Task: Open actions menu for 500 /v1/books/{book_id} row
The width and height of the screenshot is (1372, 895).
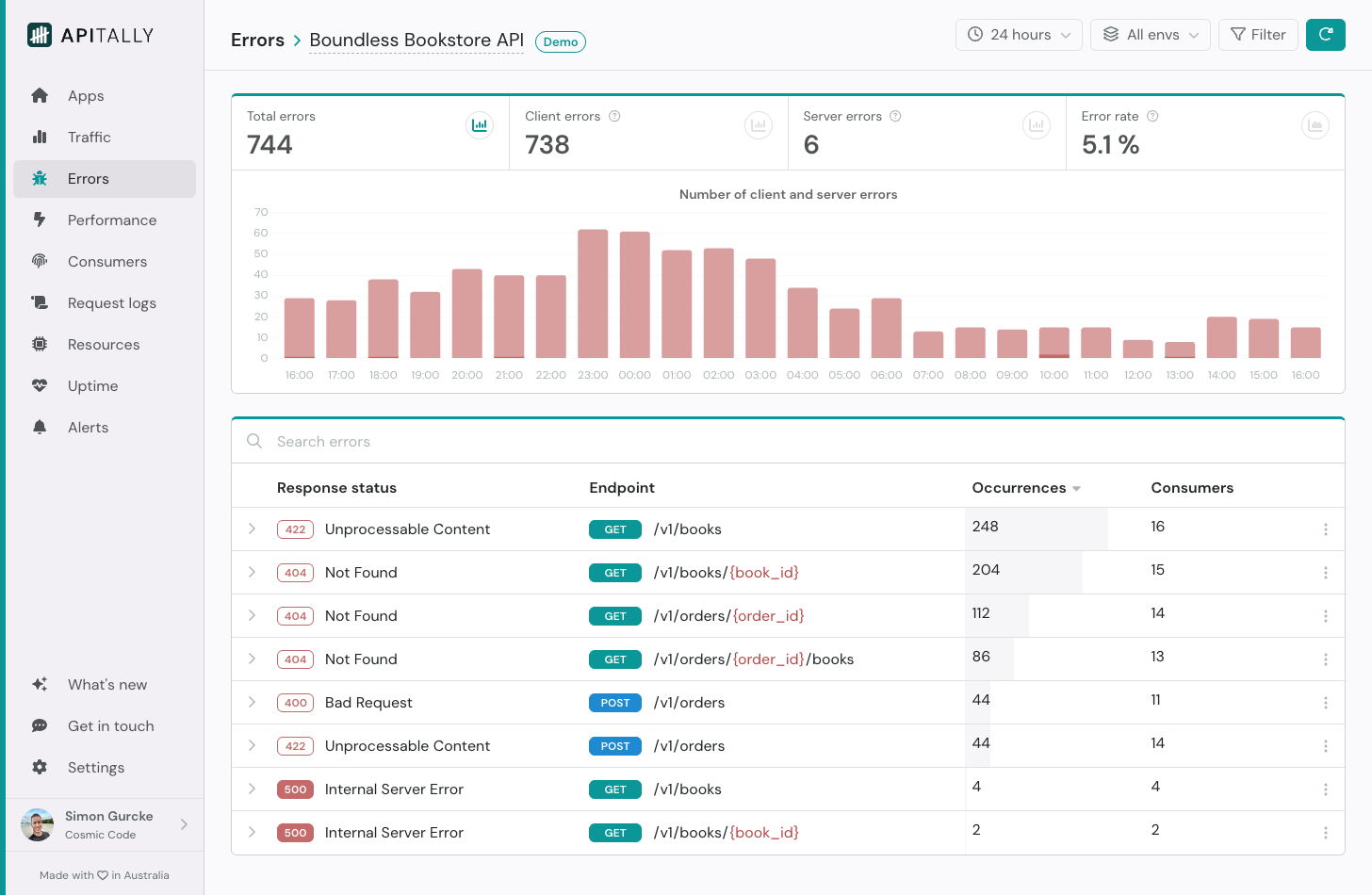Action: pyautogui.click(x=1325, y=833)
